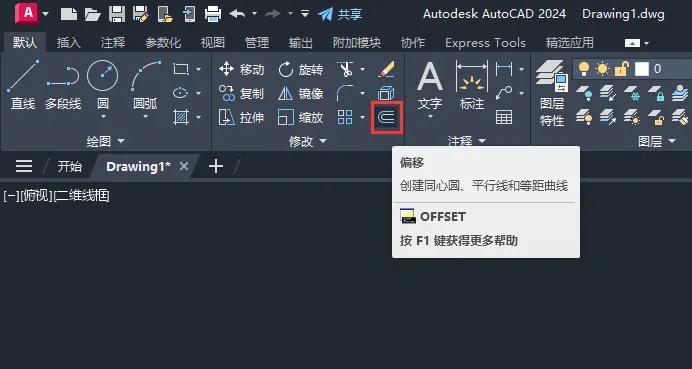Open the Hatch dropdown arrow

198,117
